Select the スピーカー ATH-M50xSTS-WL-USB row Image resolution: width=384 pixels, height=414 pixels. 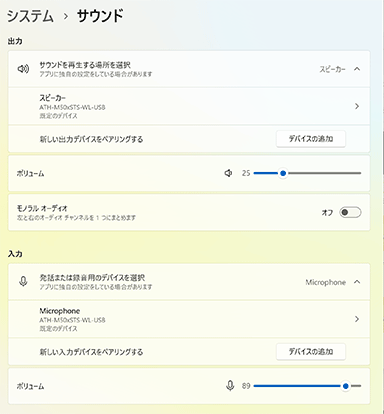click(189, 106)
